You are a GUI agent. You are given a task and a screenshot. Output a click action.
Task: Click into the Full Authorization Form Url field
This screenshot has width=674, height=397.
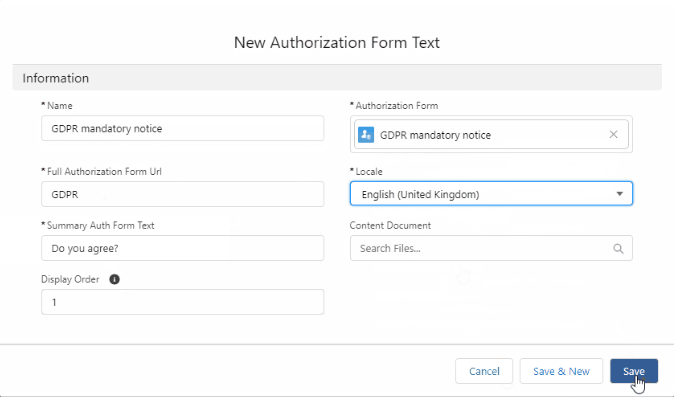[x=182, y=194]
